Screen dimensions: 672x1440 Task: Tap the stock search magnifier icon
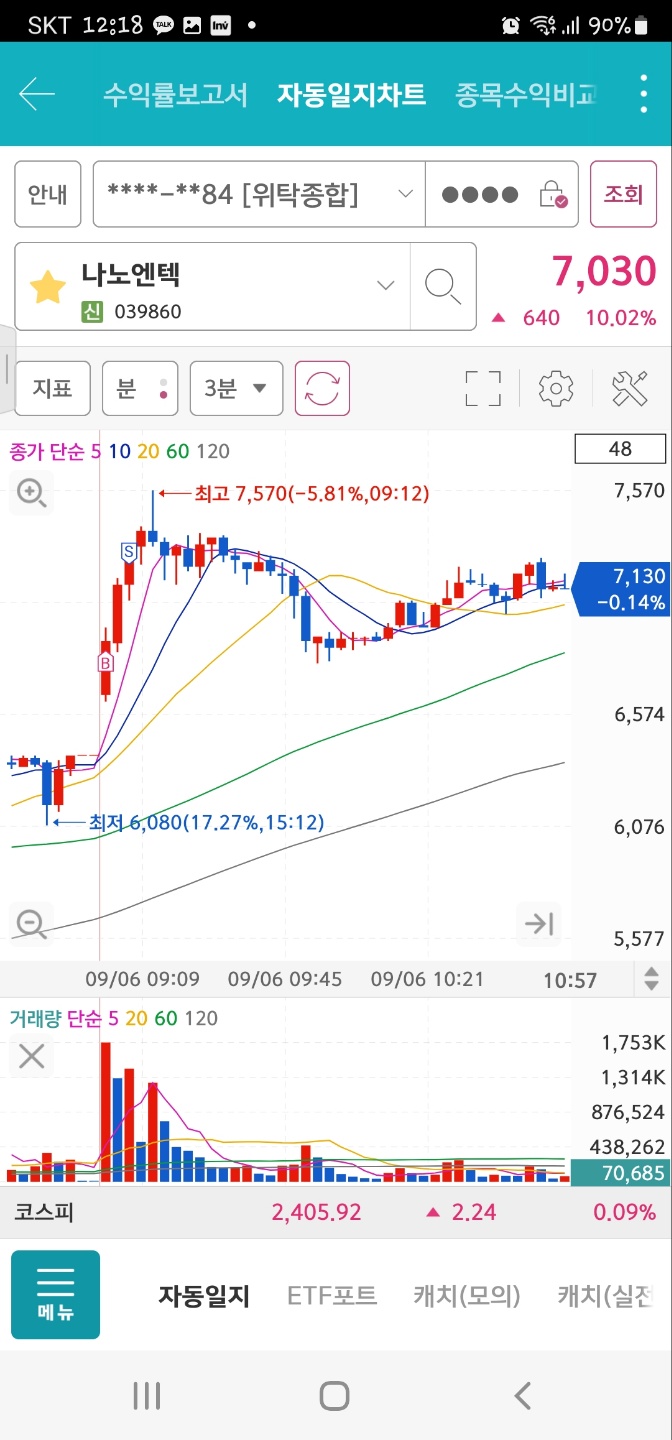pyautogui.click(x=442, y=286)
